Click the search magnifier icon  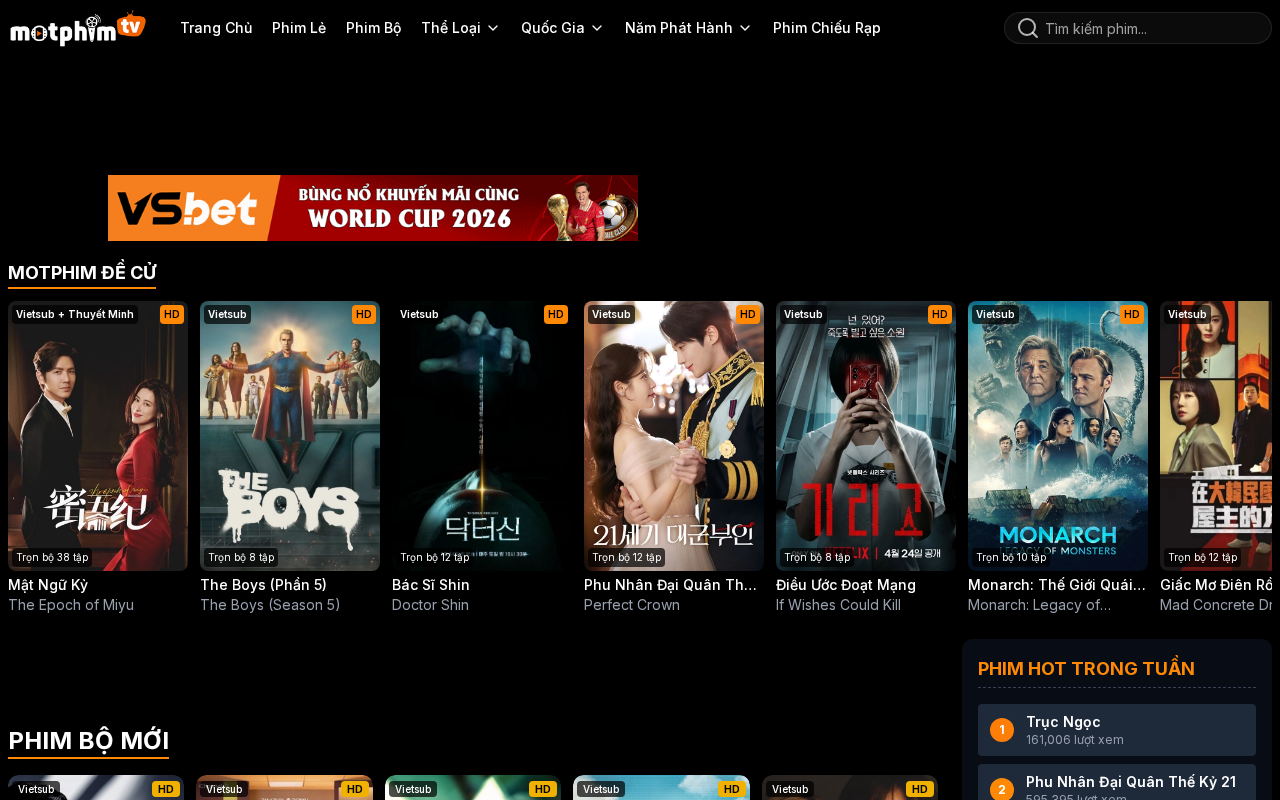1027,28
